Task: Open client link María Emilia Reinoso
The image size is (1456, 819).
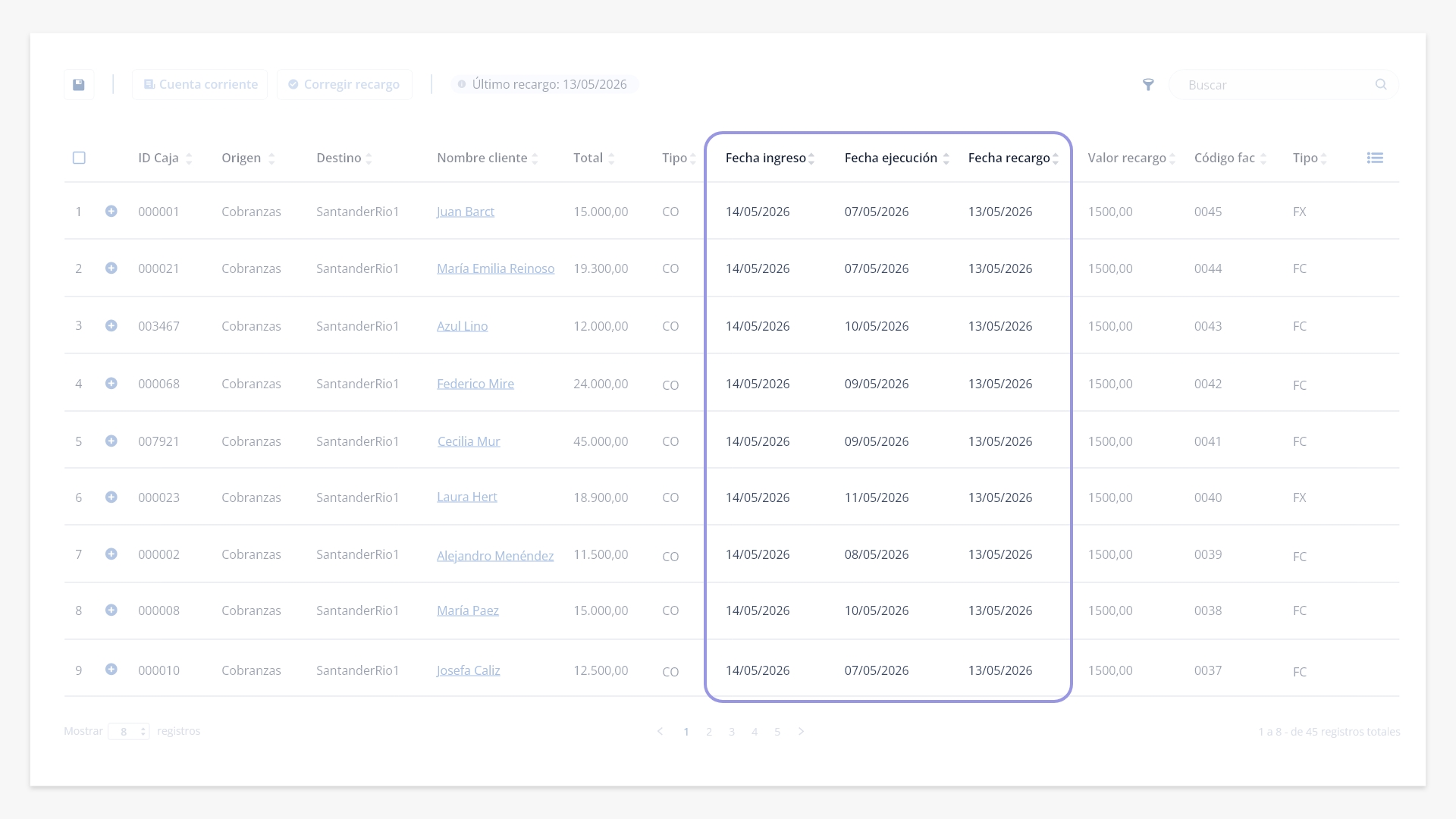Action: 495,268
